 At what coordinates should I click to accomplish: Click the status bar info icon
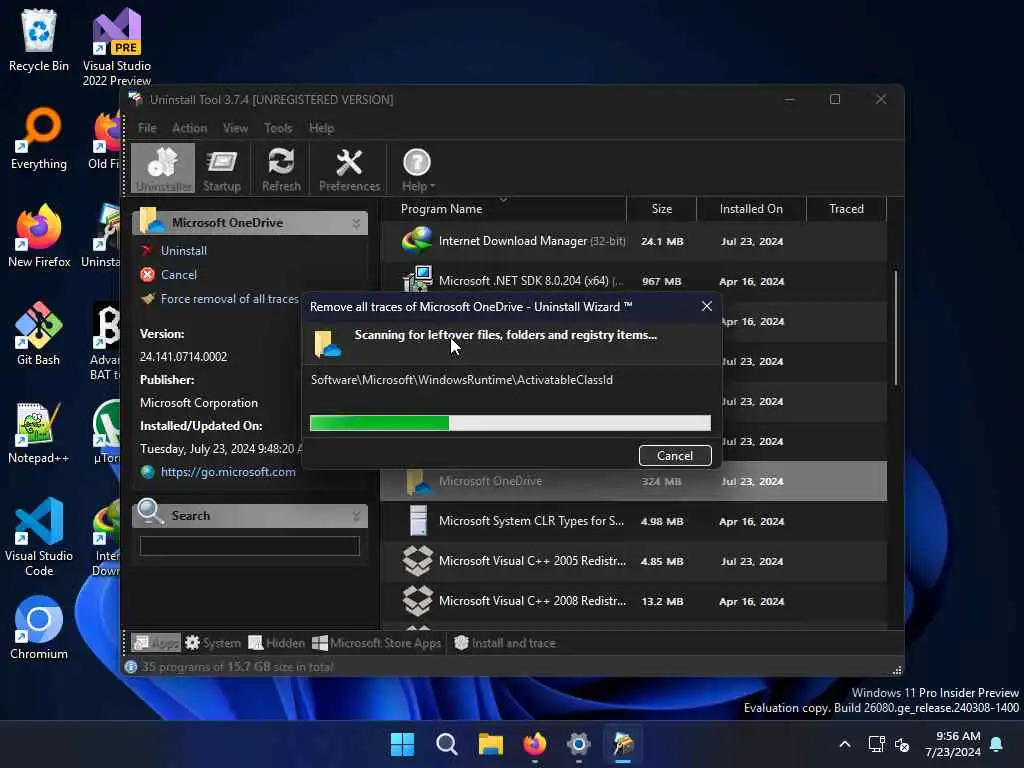(x=131, y=667)
